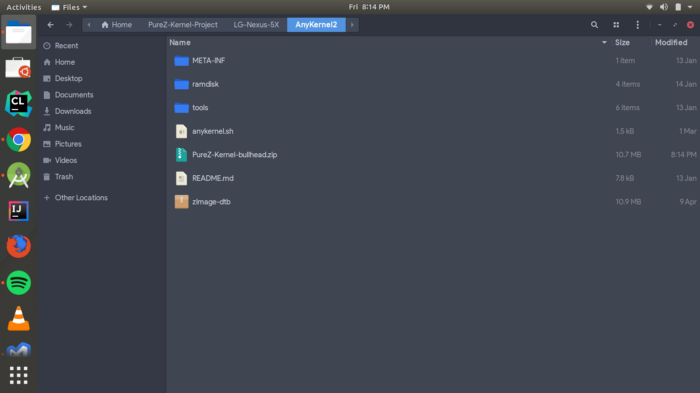This screenshot has height=393, width=700.
Task: Click the 8:14 PM modified time
Action: (x=683, y=155)
